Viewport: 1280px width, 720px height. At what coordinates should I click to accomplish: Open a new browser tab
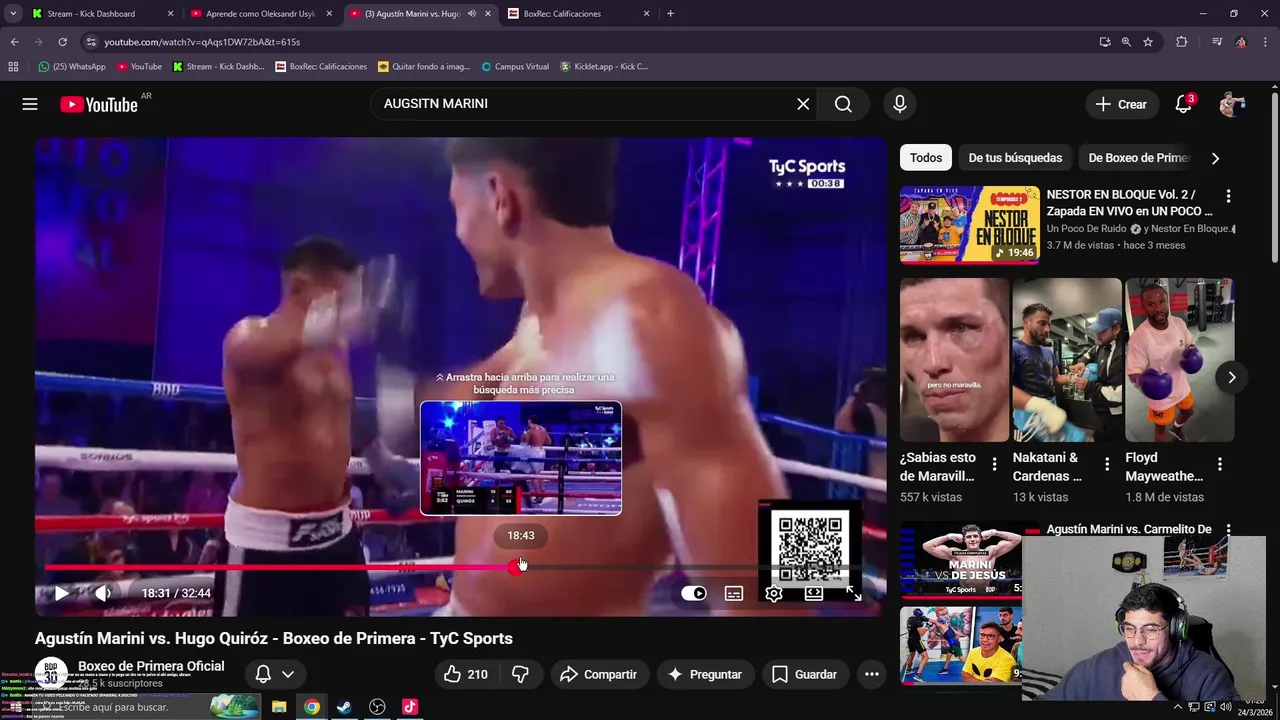pos(670,14)
